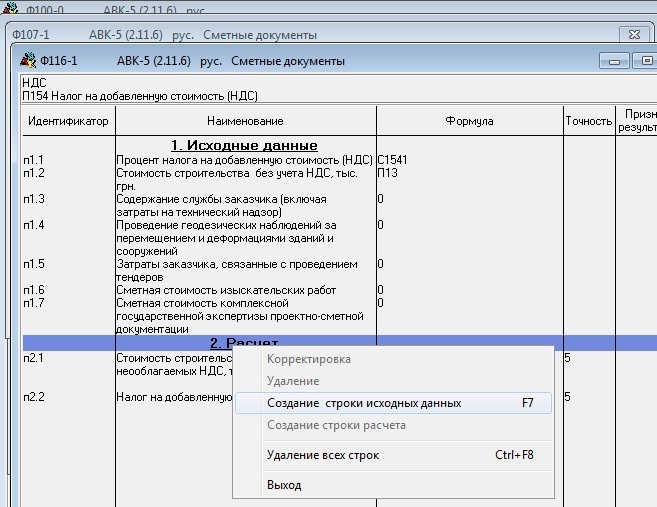
Task: Select row п2.2 identifier cell
Action: point(36,397)
